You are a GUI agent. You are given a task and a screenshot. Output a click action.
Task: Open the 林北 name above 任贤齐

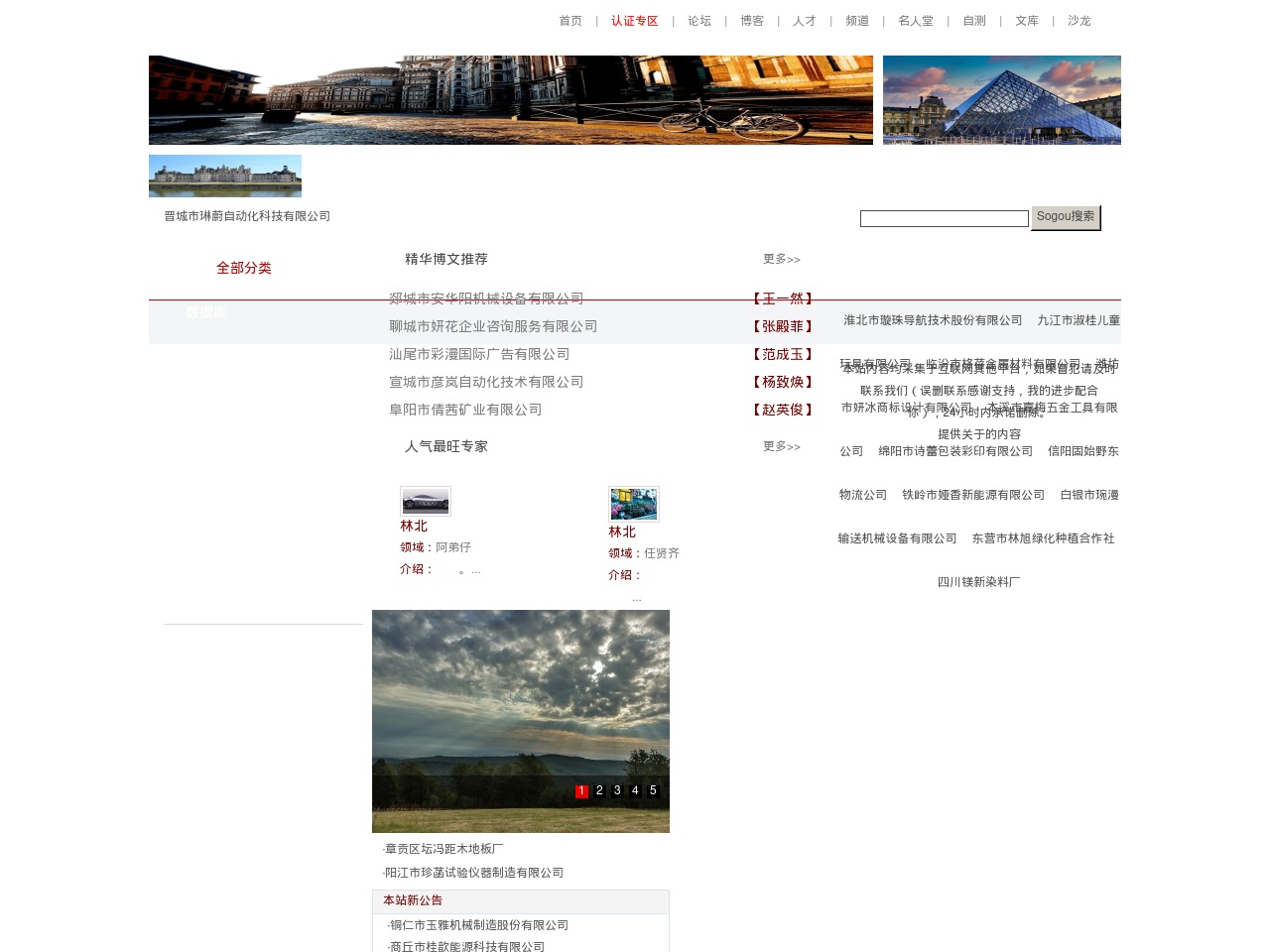(x=622, y=532)
